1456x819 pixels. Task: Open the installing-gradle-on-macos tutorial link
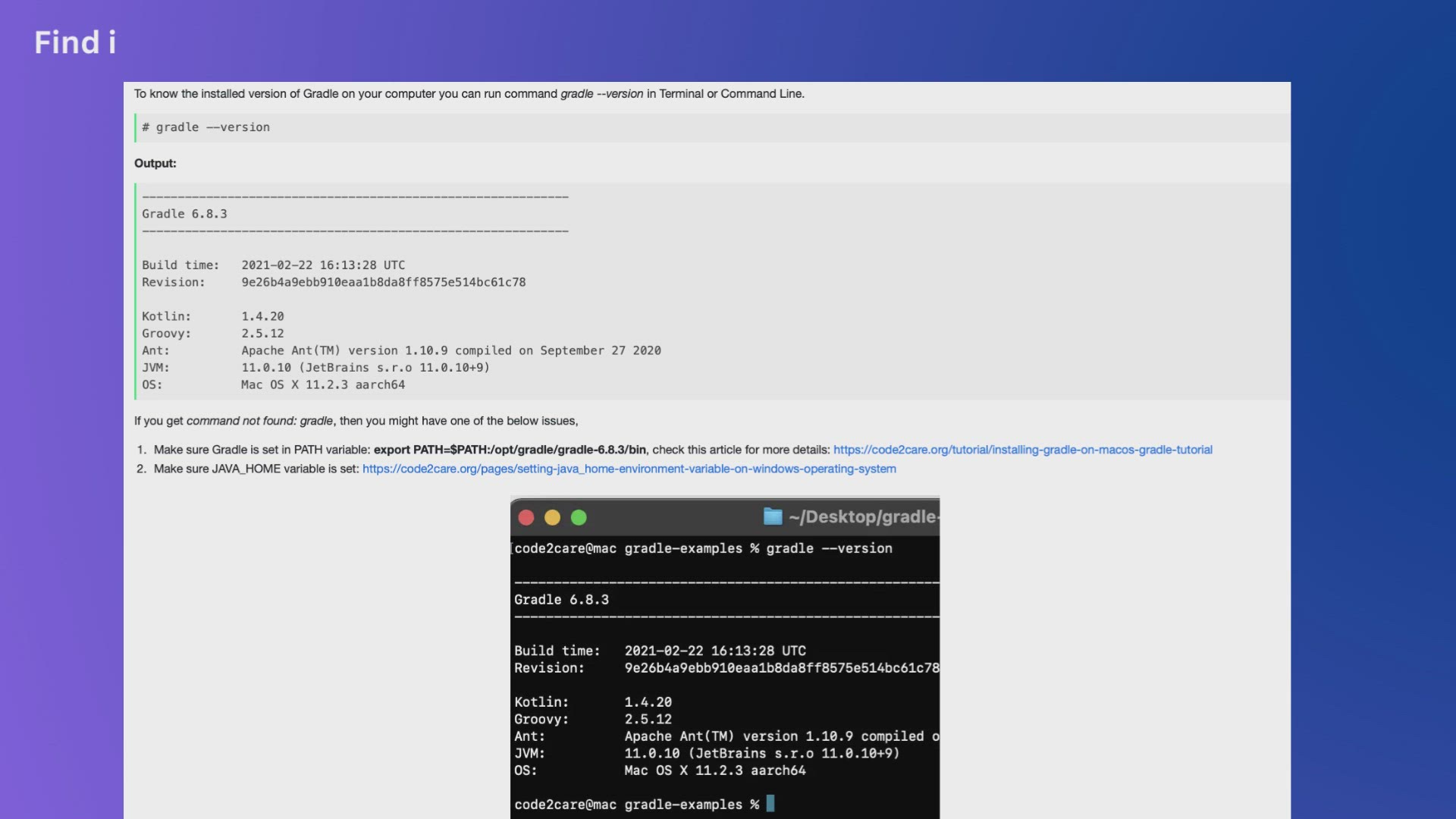pyautogui.click(x=1022, y=450)
